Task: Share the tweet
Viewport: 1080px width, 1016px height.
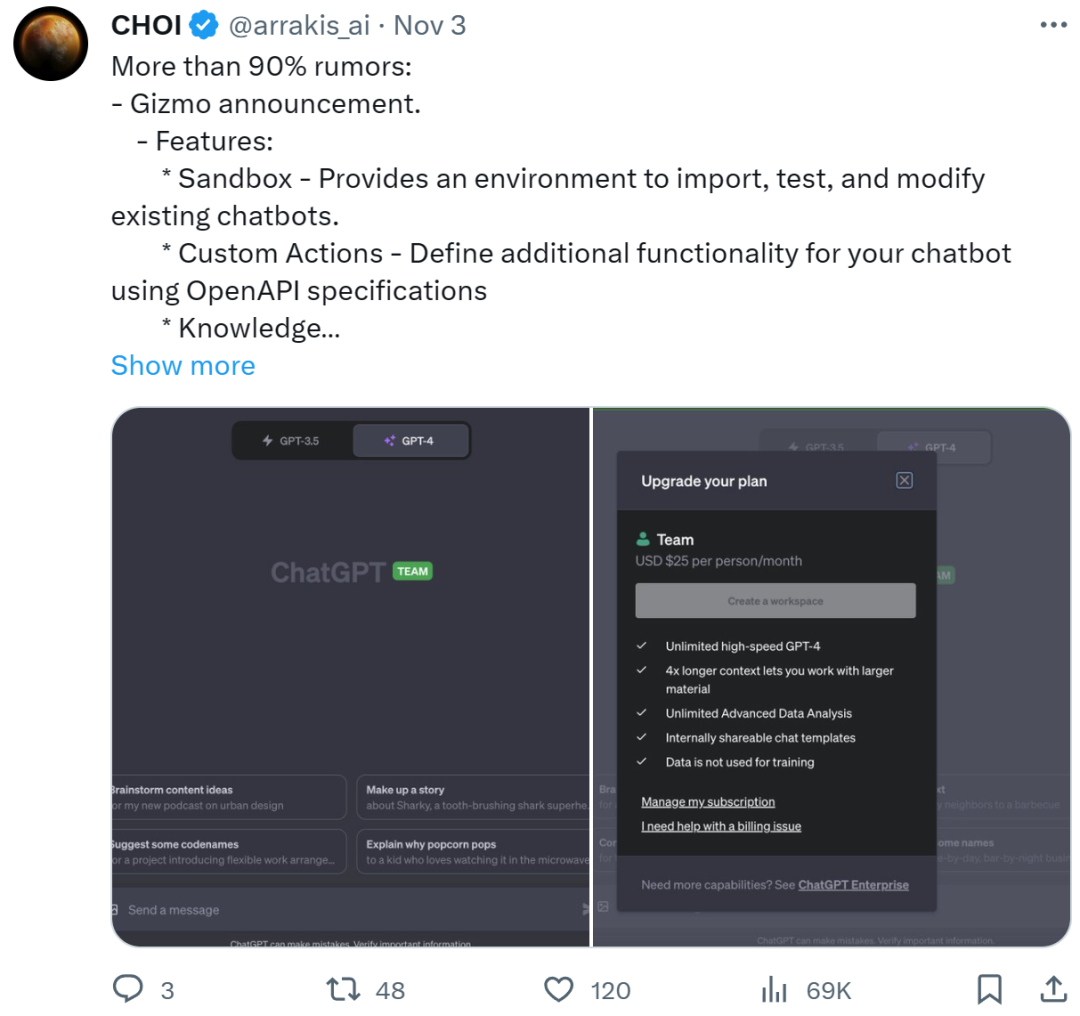Action: [1053, 989]
